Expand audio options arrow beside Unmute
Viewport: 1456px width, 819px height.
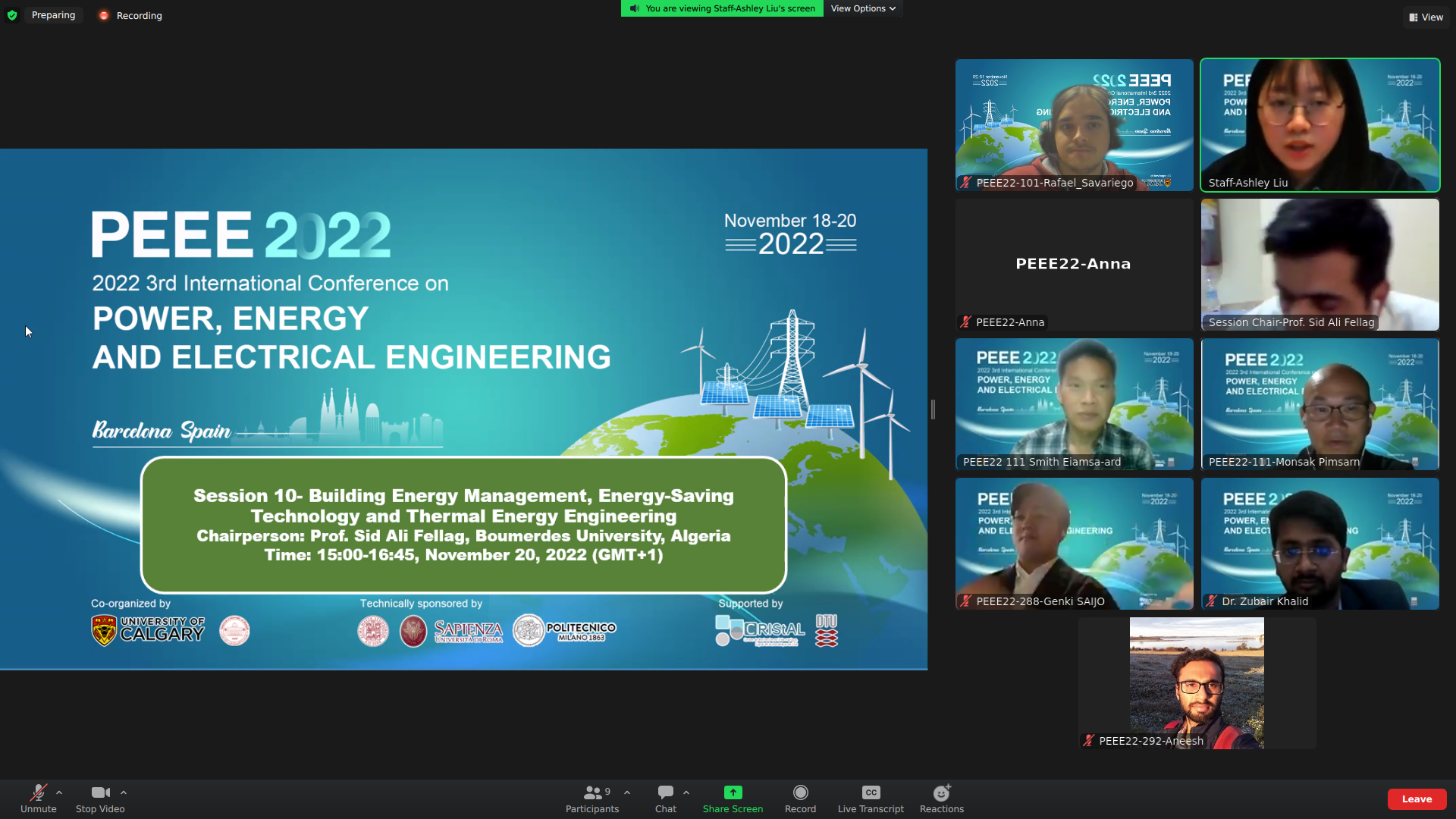(x=59, y=792)
